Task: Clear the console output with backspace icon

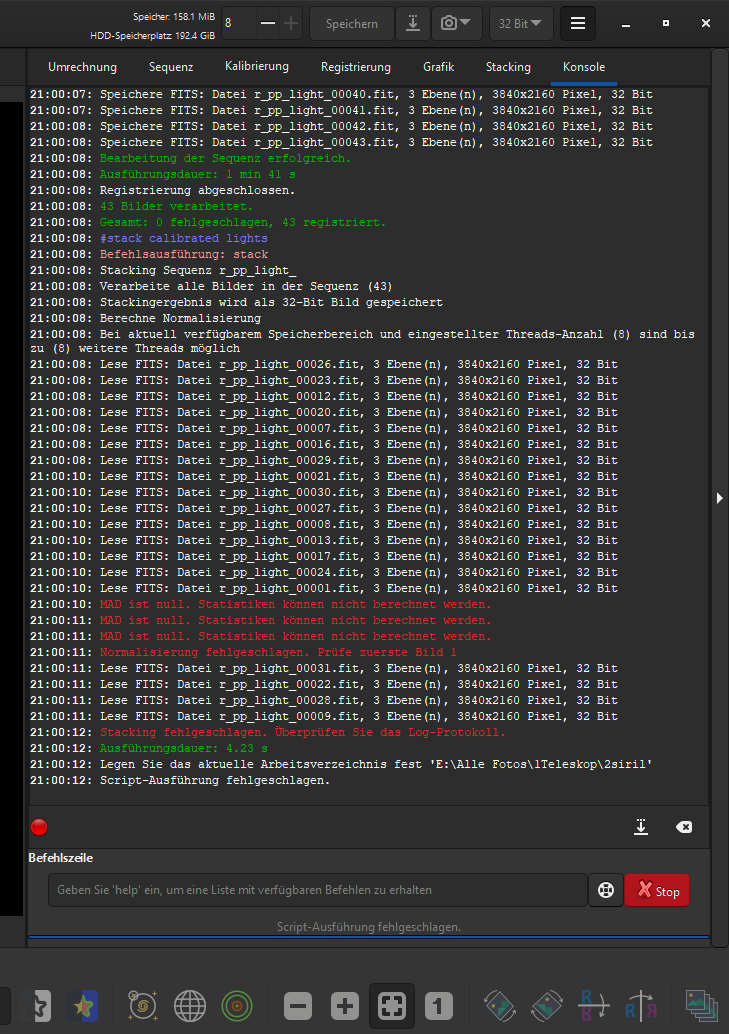Action: (684, 827)
